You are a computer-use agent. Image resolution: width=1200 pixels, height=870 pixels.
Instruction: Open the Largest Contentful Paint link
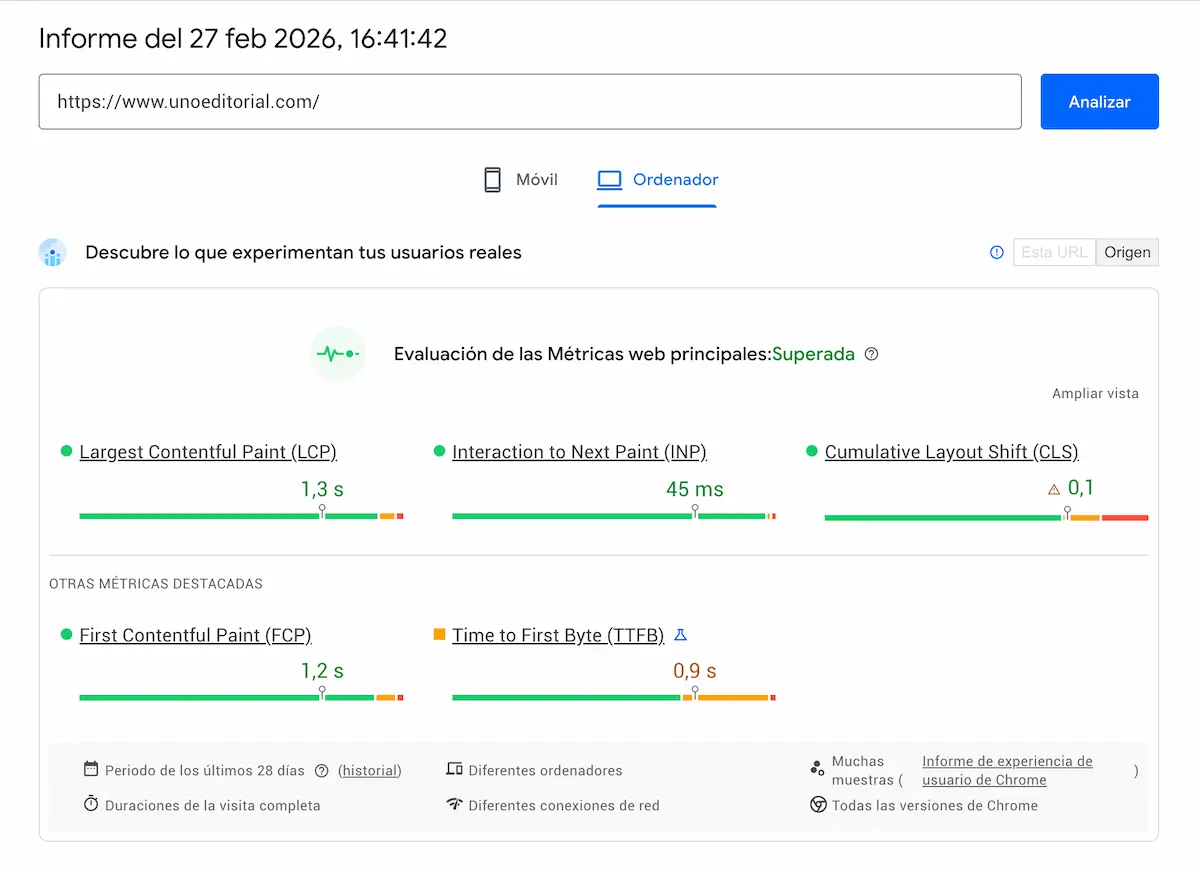[208, 451]
